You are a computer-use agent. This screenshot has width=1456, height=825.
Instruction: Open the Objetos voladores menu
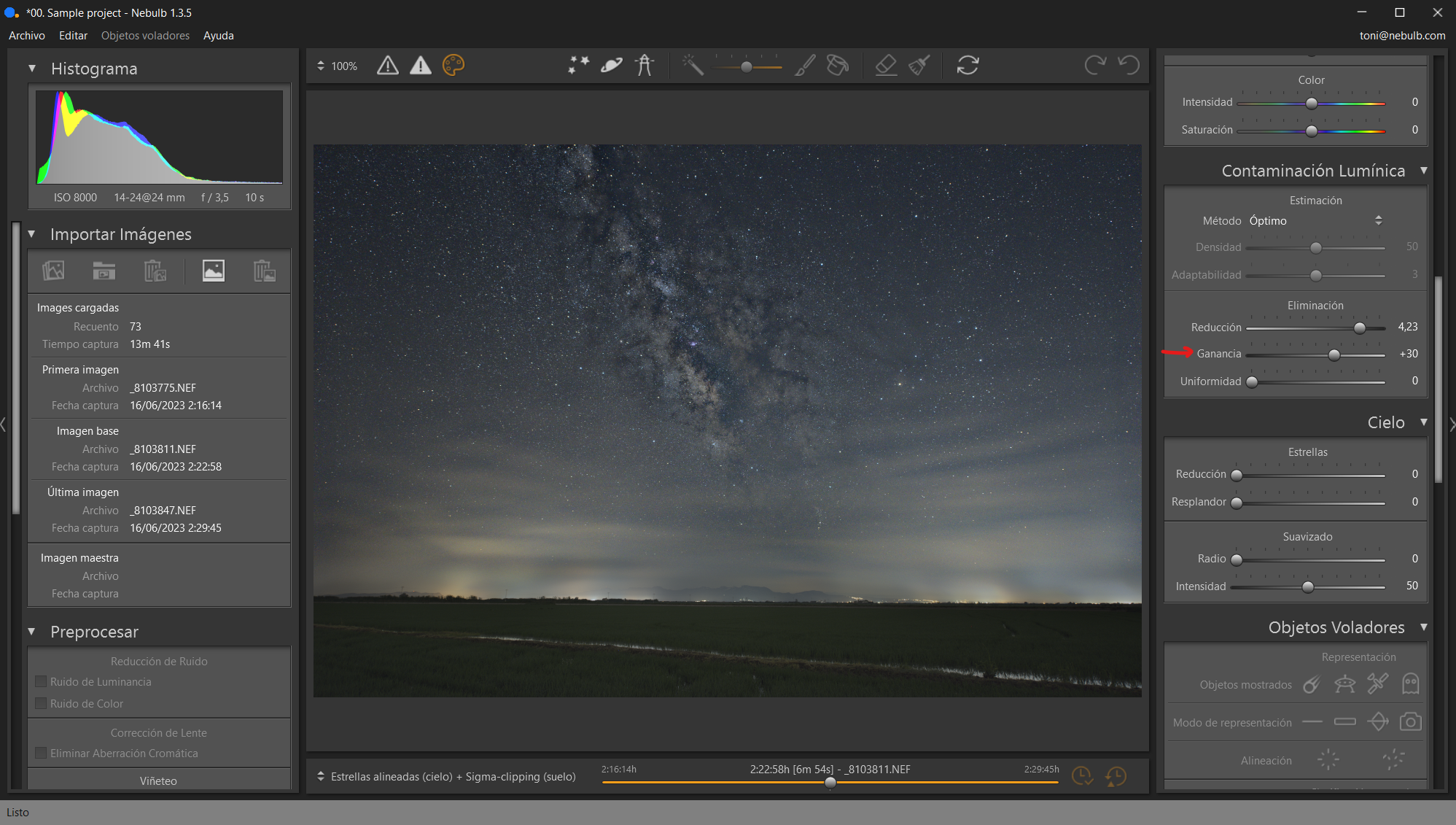pyautogui.click(x=145, y=35)
